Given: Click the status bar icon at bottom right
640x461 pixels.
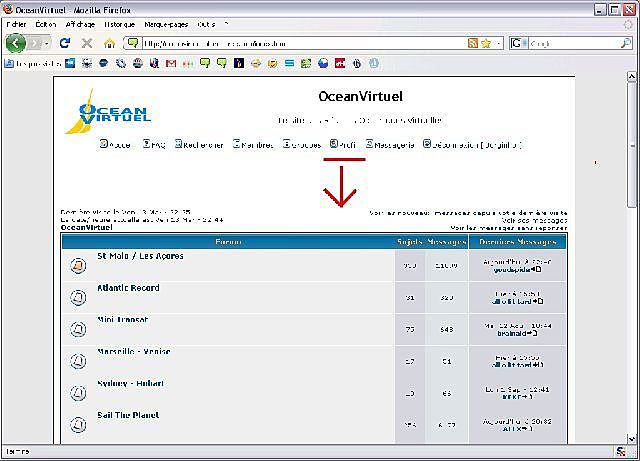Looking at the screenshot, I should pos(621,451).
